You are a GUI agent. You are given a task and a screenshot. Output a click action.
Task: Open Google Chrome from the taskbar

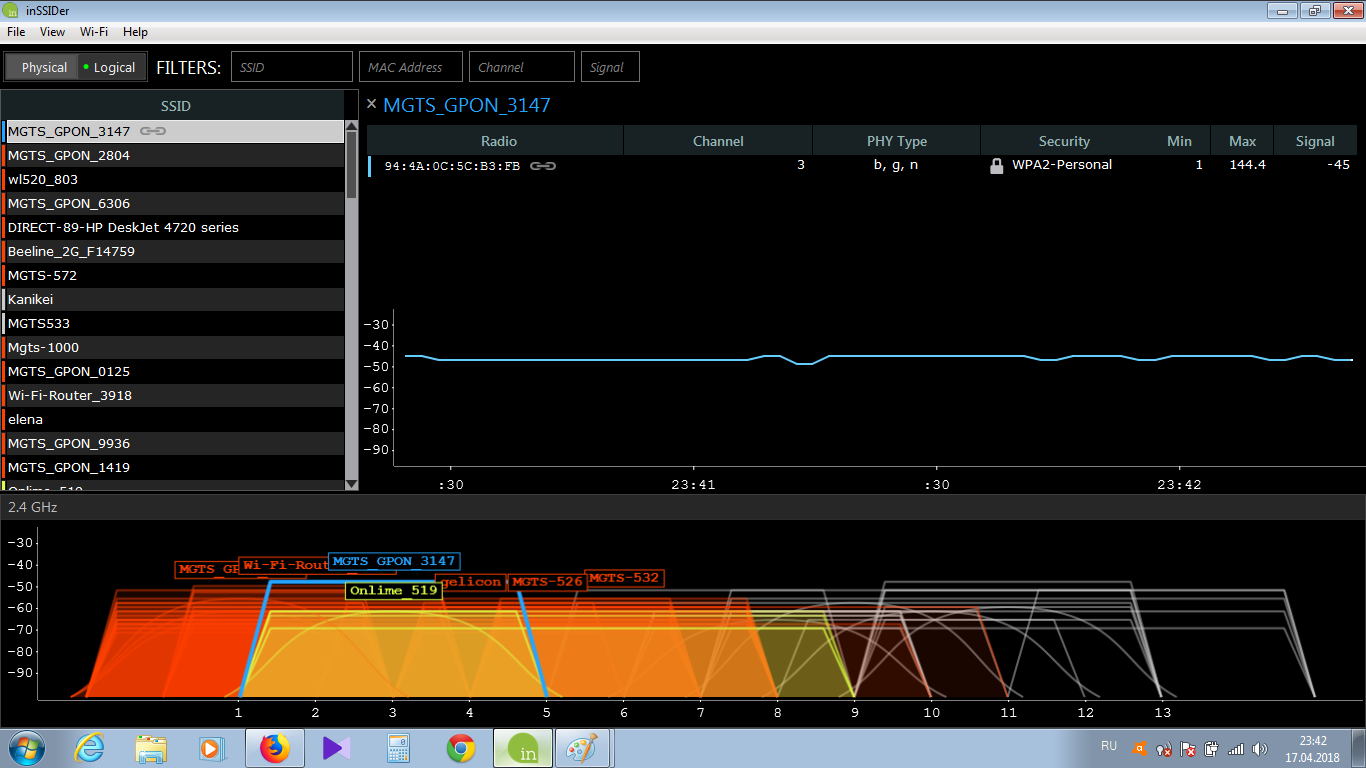(460, 748)
